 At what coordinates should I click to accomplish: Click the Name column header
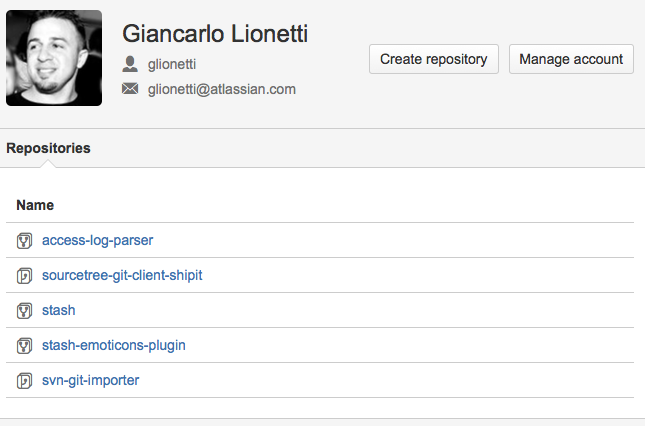pos(35,205)
